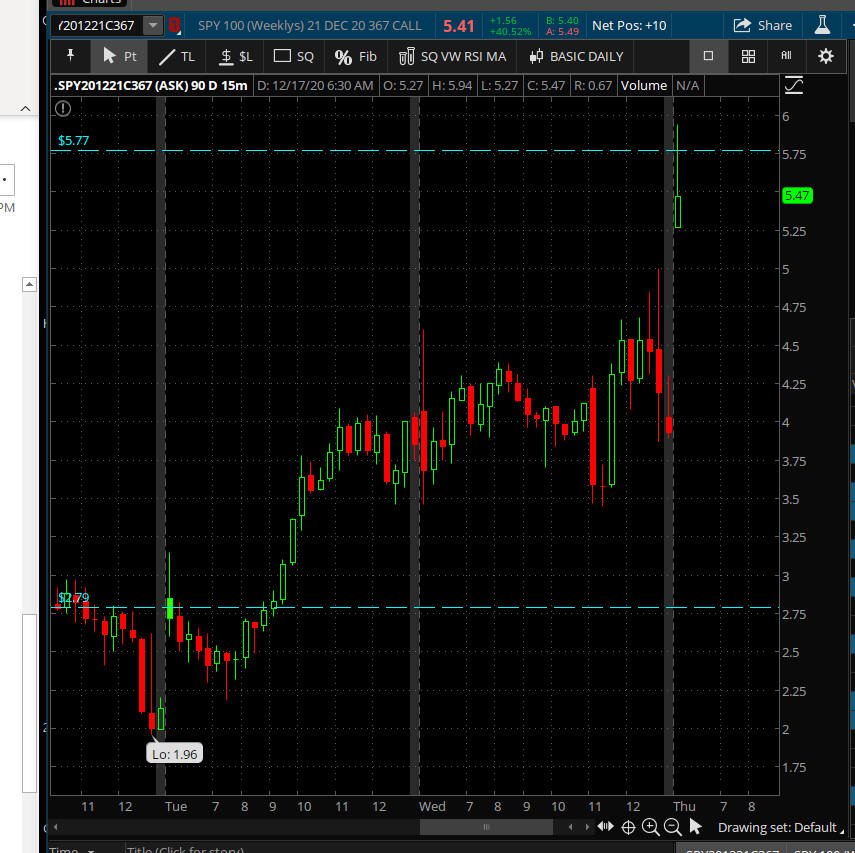Toggle the crosshair pan icon
The width and height of the screenshot is (855, 853).
click(629, 827)
